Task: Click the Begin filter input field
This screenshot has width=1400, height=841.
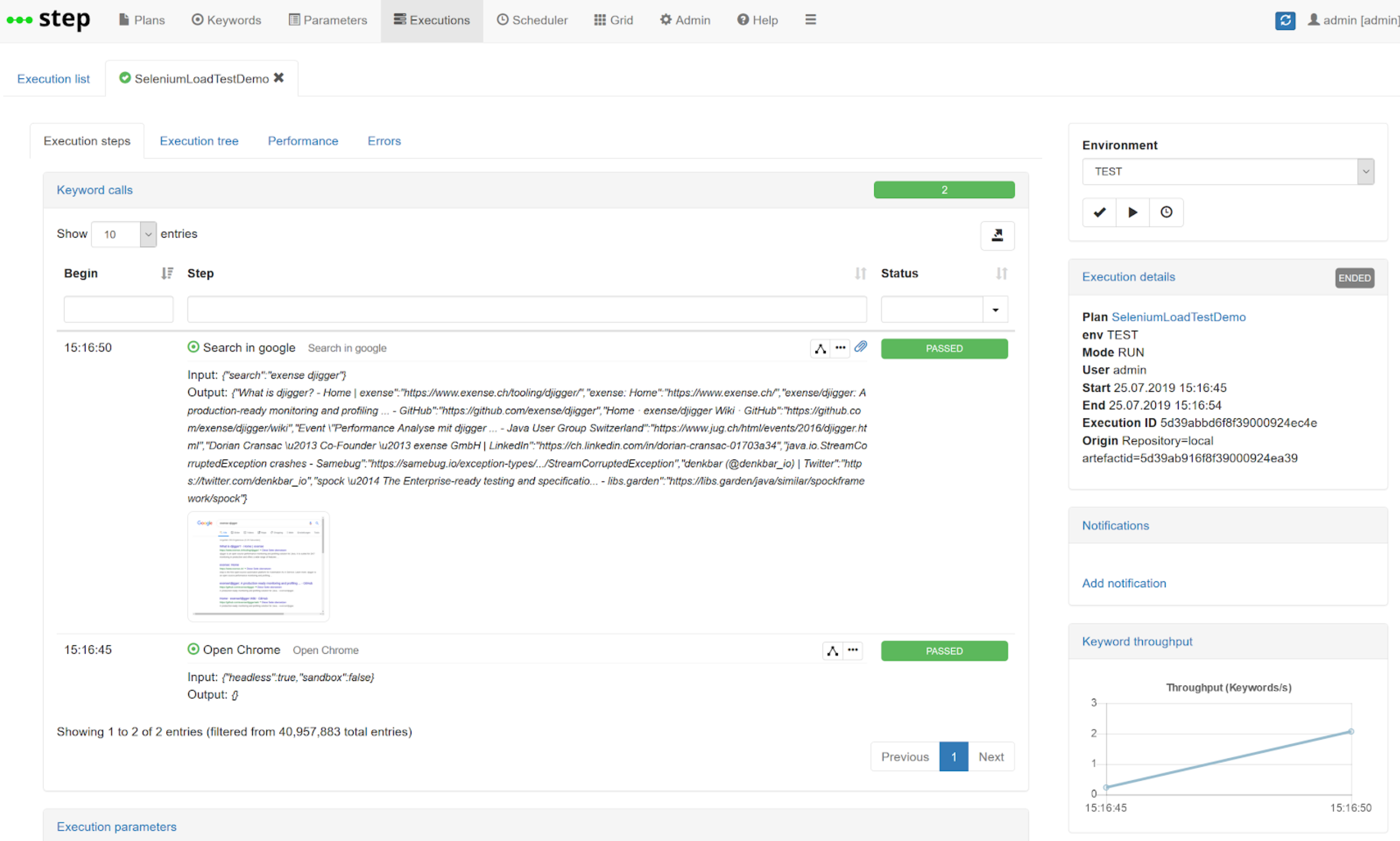Action: pyautogui.click(x=119, y=309)
